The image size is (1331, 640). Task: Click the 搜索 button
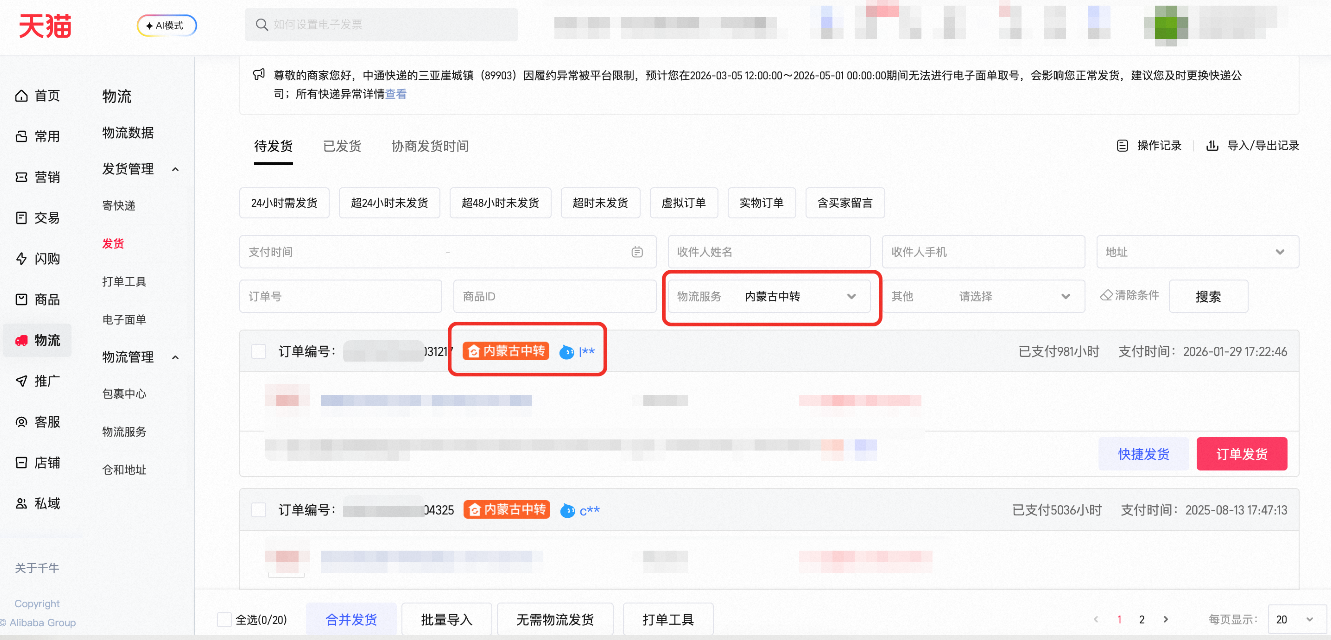click(x=1208, y=297)
